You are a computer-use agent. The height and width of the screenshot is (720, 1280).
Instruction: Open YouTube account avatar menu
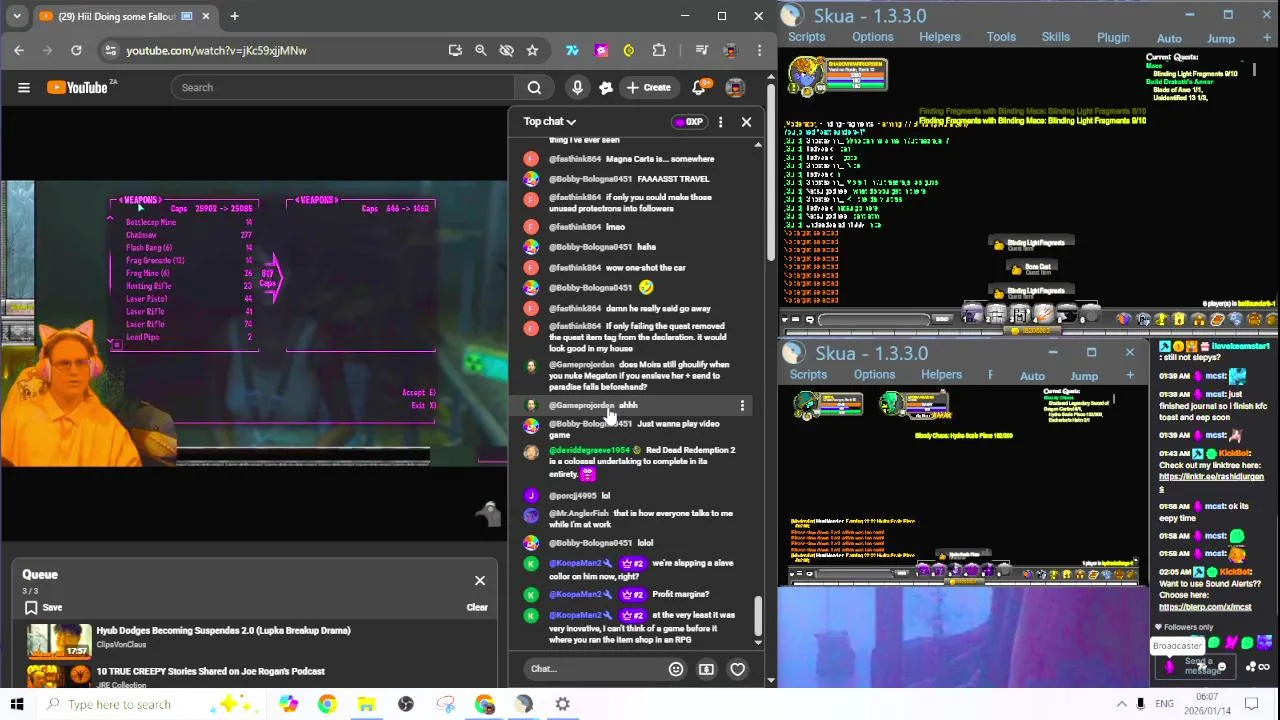[735, 88]
